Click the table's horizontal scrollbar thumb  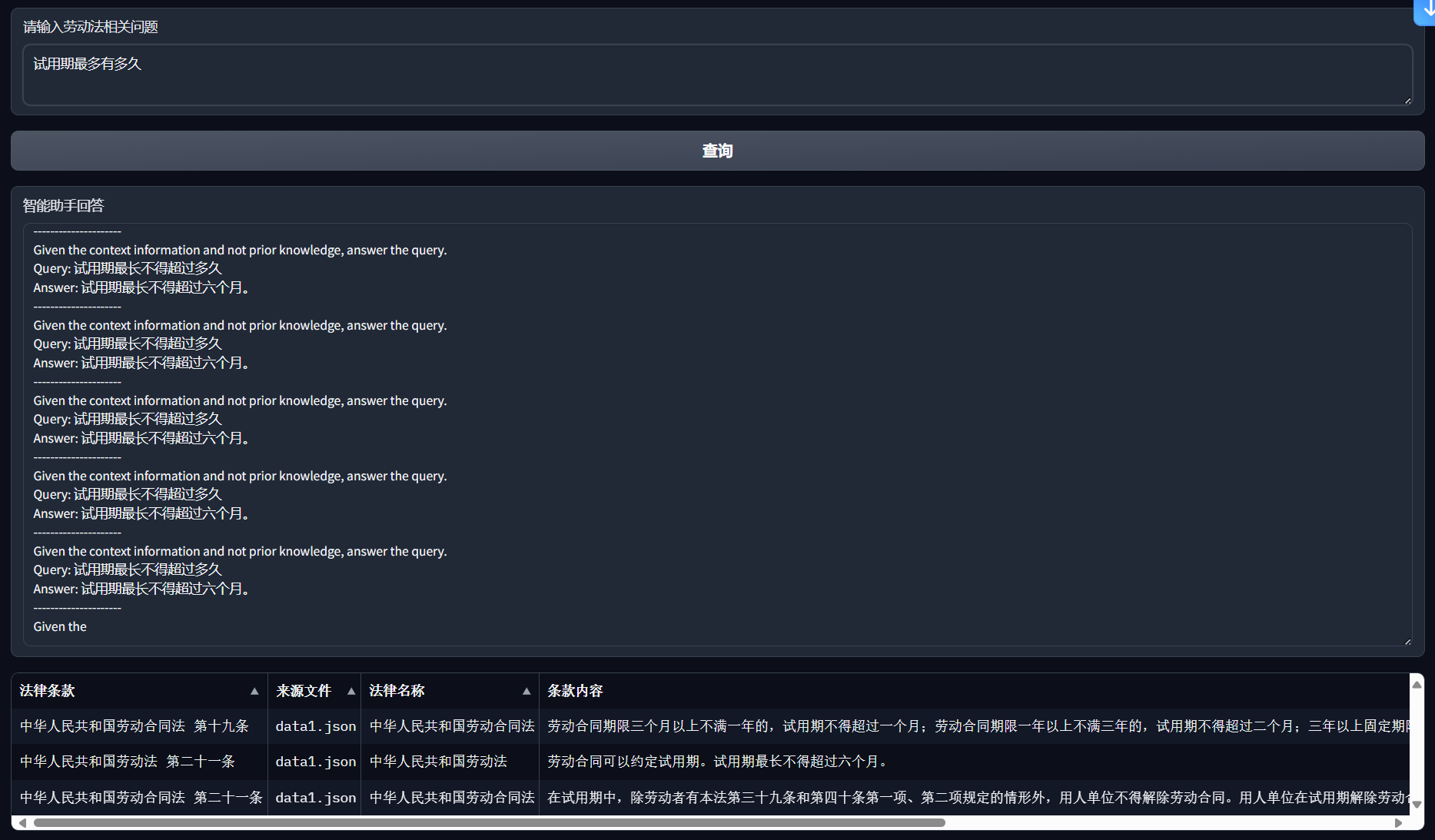[x=489, y=823]
